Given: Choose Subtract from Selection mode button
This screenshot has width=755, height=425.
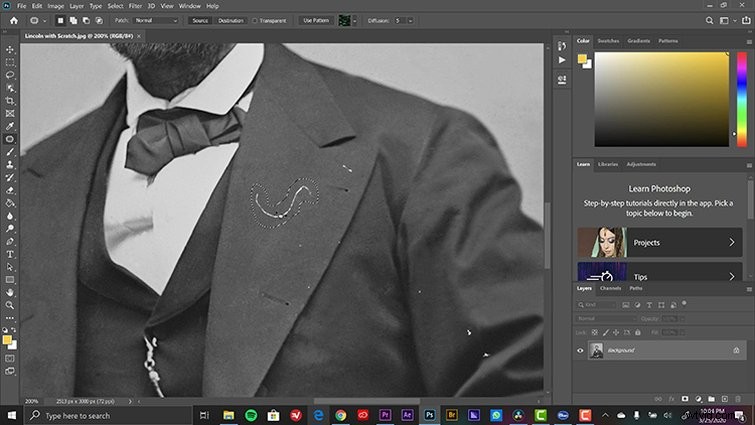Looking at the screenshot, I should 86,21.
